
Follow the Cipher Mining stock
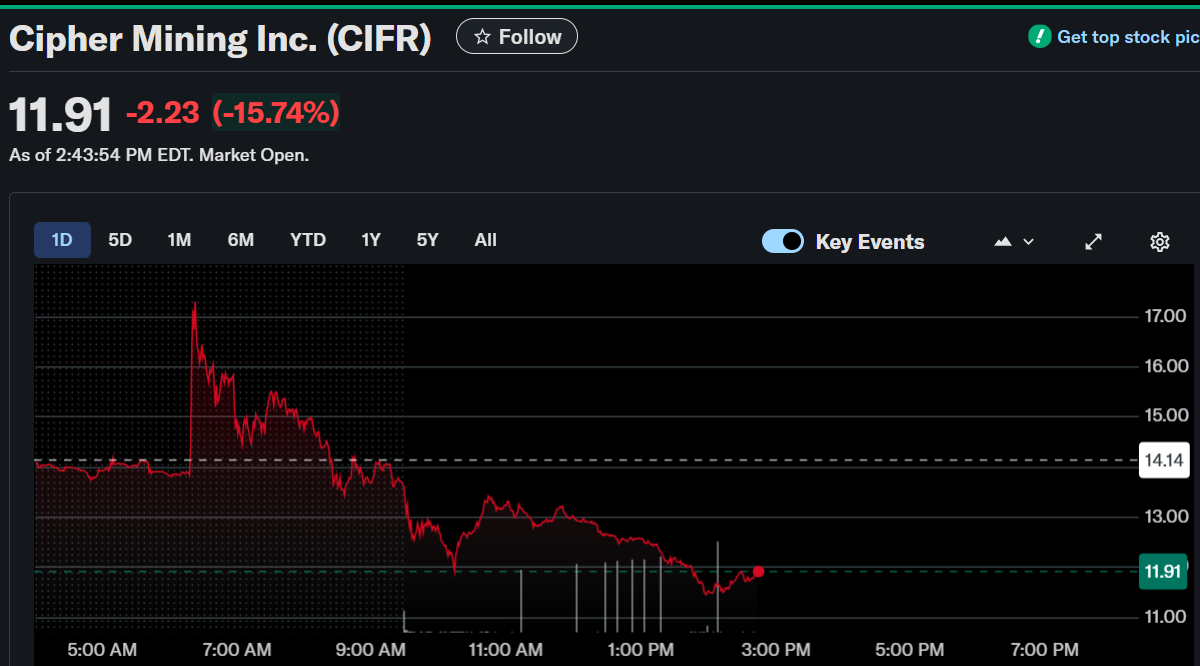[x=516, y=37]
